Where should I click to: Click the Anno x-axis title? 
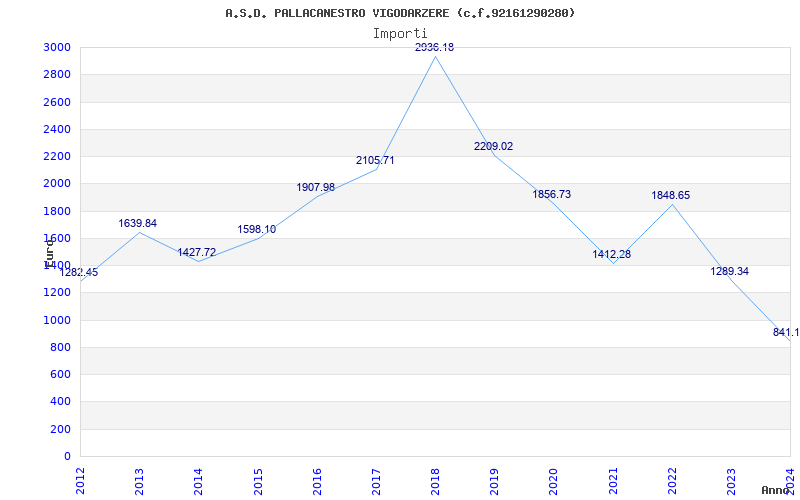pos(776,490)
